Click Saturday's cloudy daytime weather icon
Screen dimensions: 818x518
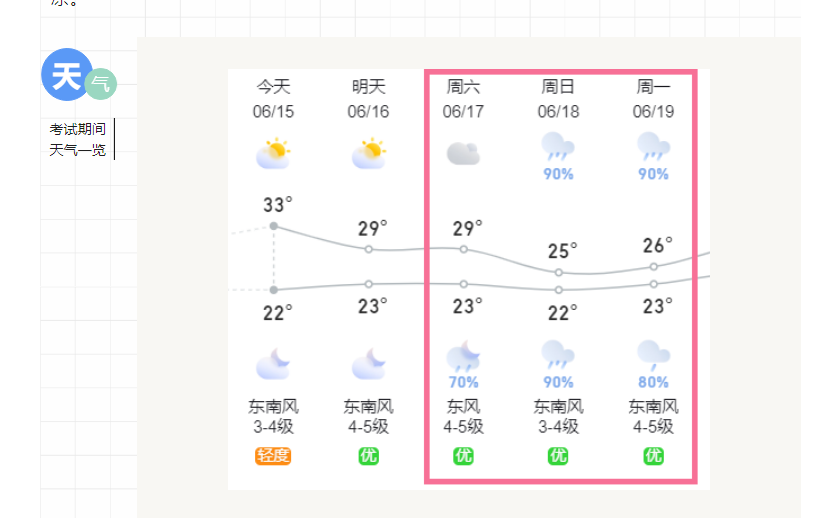click(463, 153)
